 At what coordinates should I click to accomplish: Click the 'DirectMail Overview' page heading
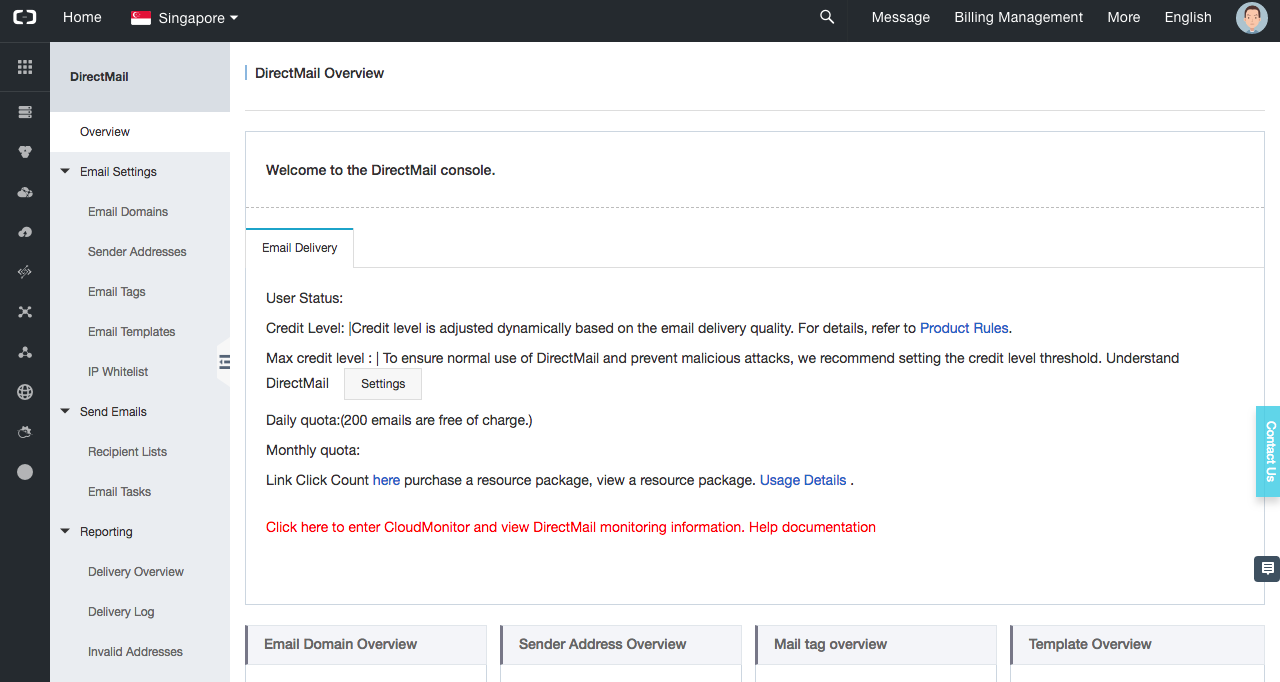click(x=320, y=73)
